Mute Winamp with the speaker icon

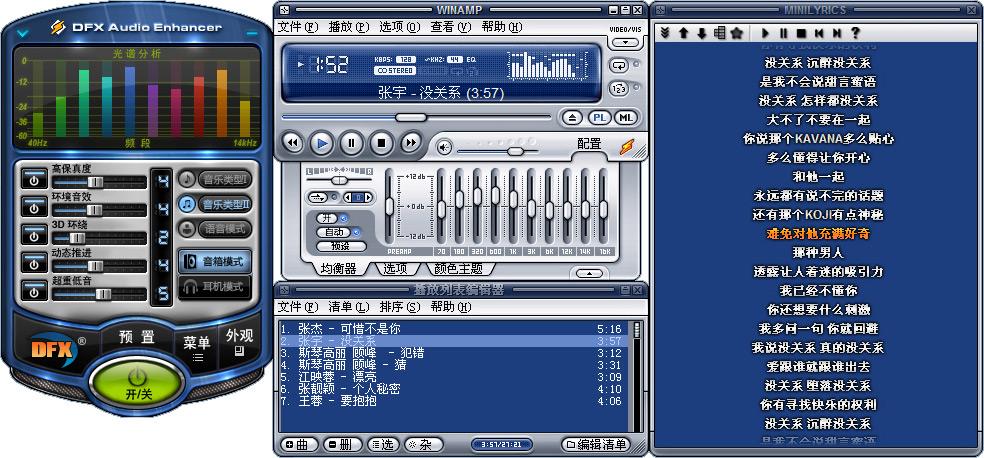click(444, 147)
